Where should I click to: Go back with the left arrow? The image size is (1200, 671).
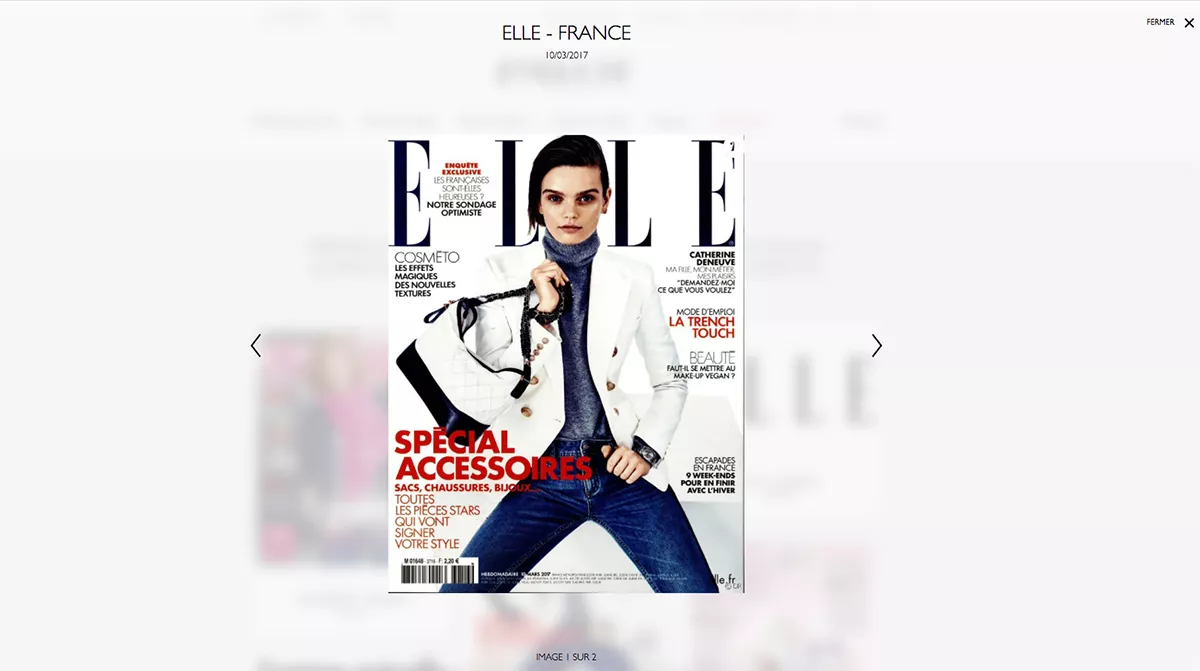pyautogui.click(x=256, y=346)
